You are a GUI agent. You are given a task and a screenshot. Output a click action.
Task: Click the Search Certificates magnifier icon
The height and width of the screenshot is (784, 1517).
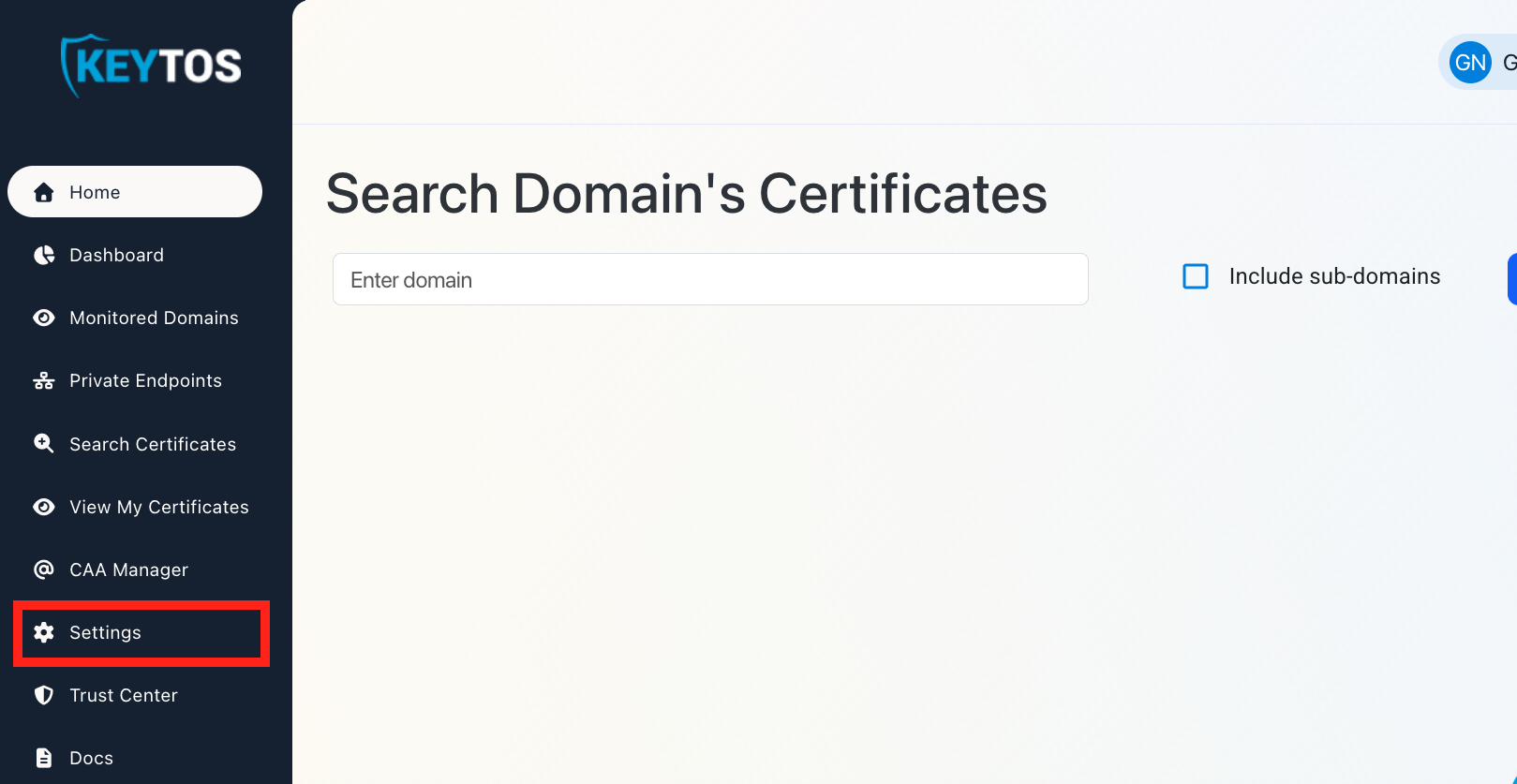tap(43, 443)
